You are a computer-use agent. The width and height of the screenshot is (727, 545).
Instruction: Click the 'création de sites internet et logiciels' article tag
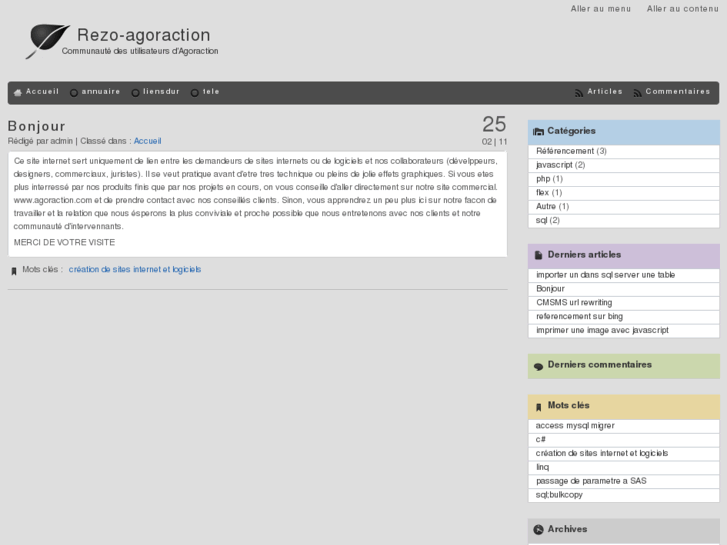coord(135,269)
